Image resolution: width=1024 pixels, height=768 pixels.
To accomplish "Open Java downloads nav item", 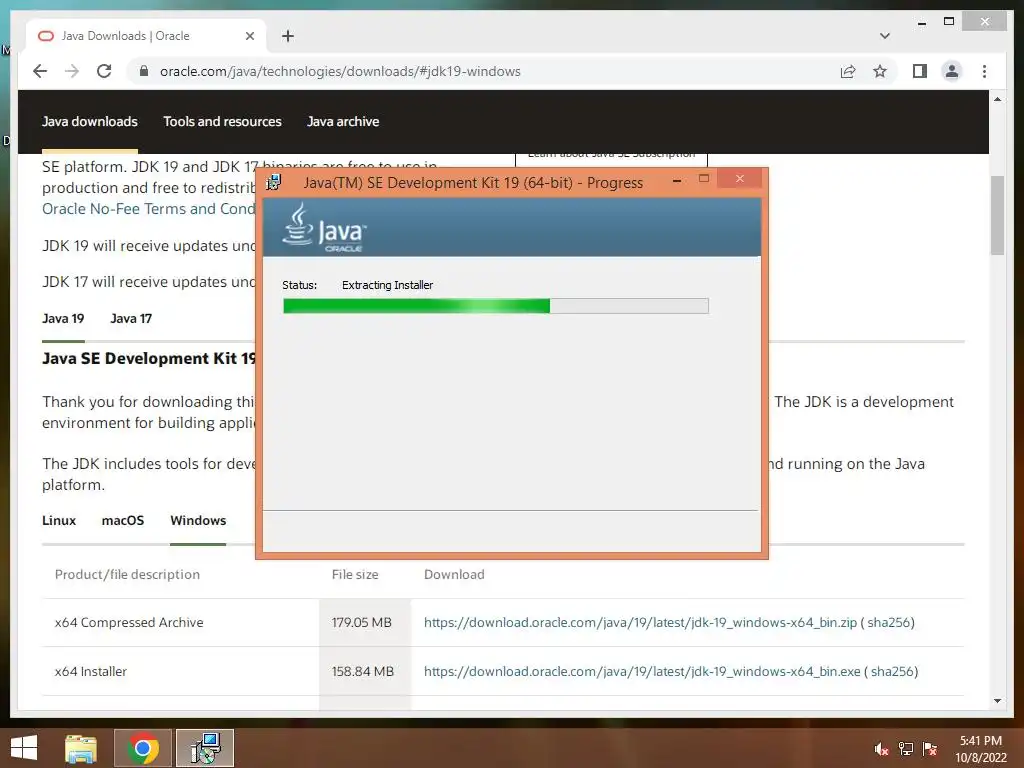I will point(90,121).
